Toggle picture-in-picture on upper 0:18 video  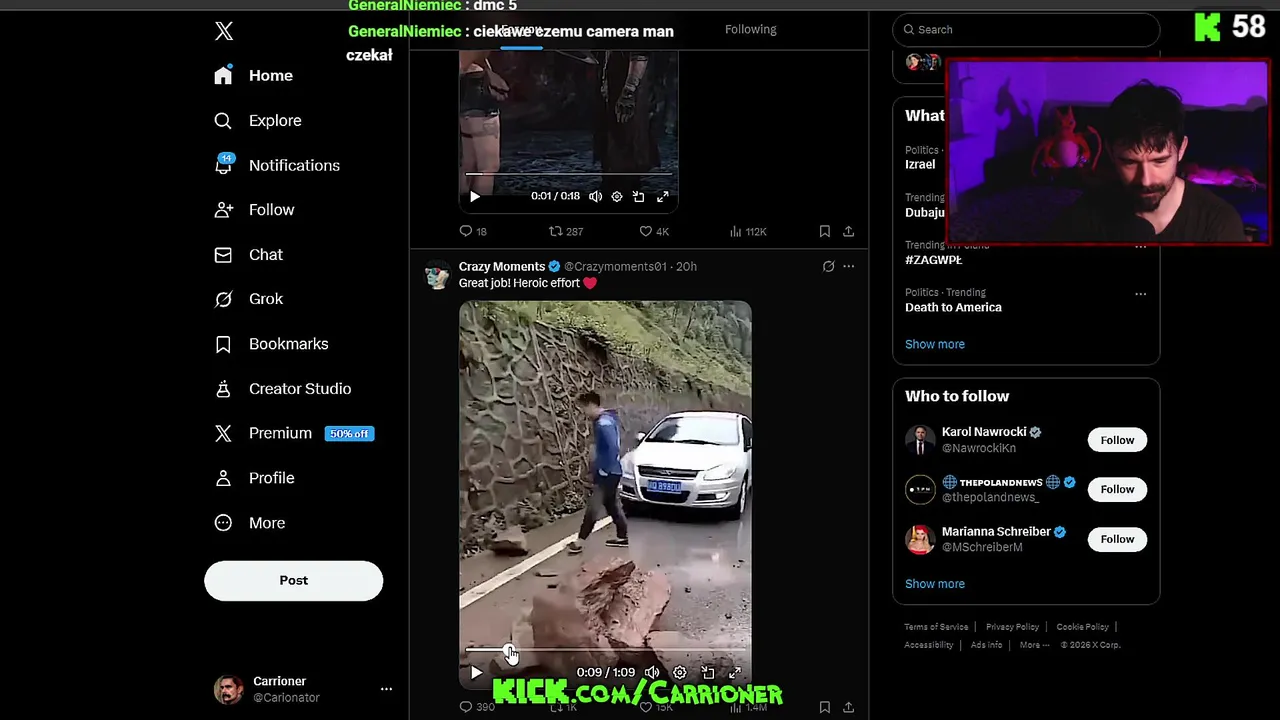click(x=639, y=197)
